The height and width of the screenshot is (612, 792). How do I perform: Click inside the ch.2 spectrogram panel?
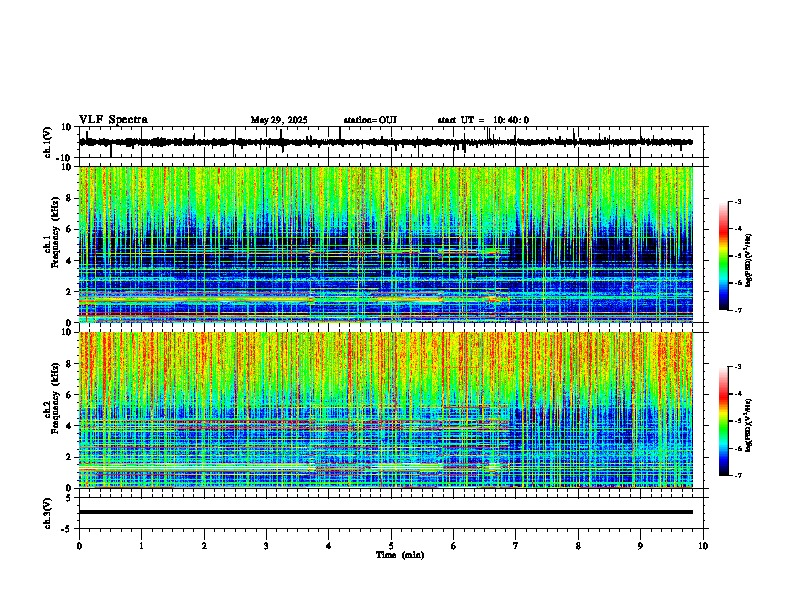(x=386, y=410)
